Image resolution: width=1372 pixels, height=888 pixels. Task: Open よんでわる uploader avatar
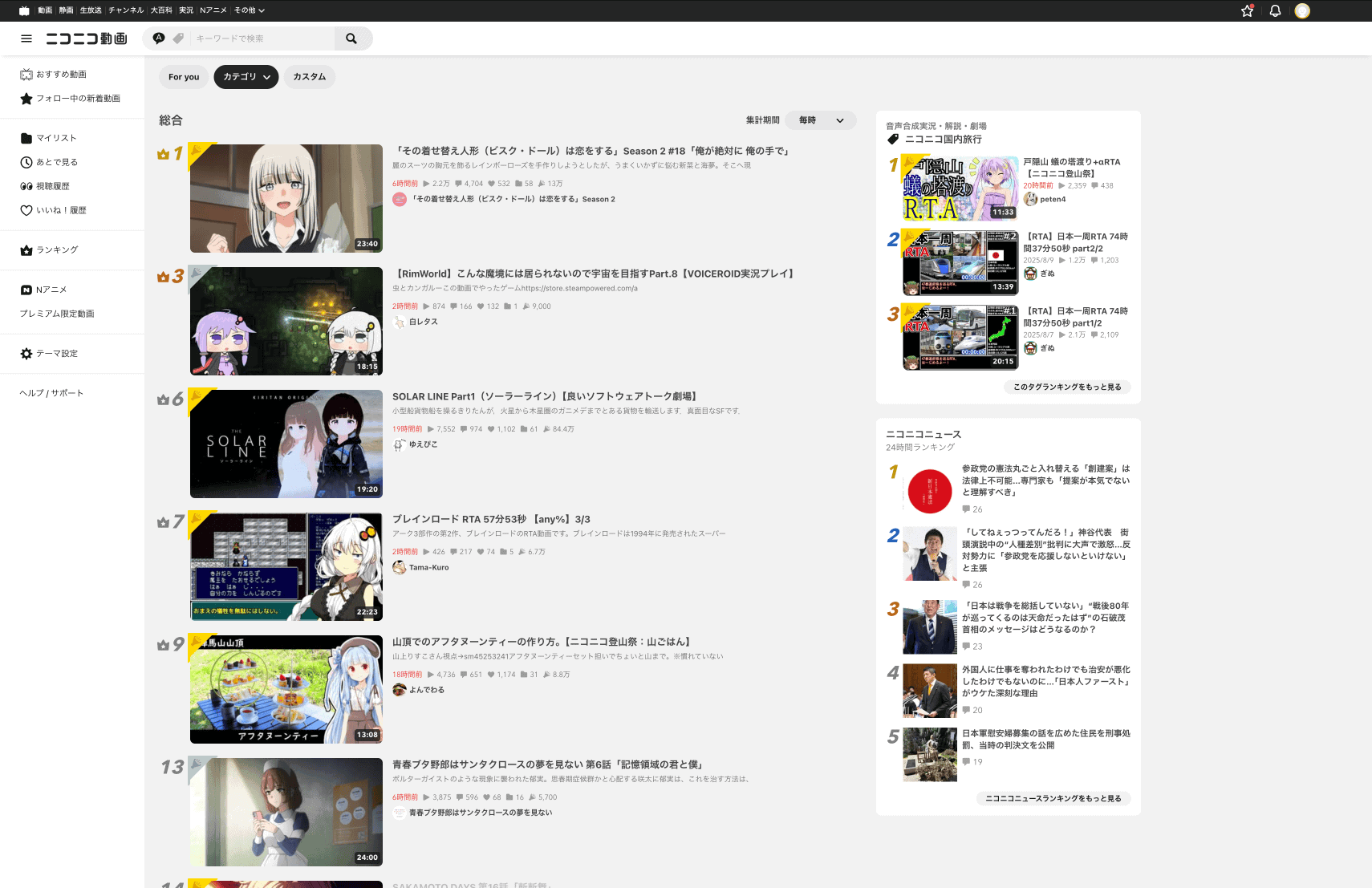click(x=399, y=690)
